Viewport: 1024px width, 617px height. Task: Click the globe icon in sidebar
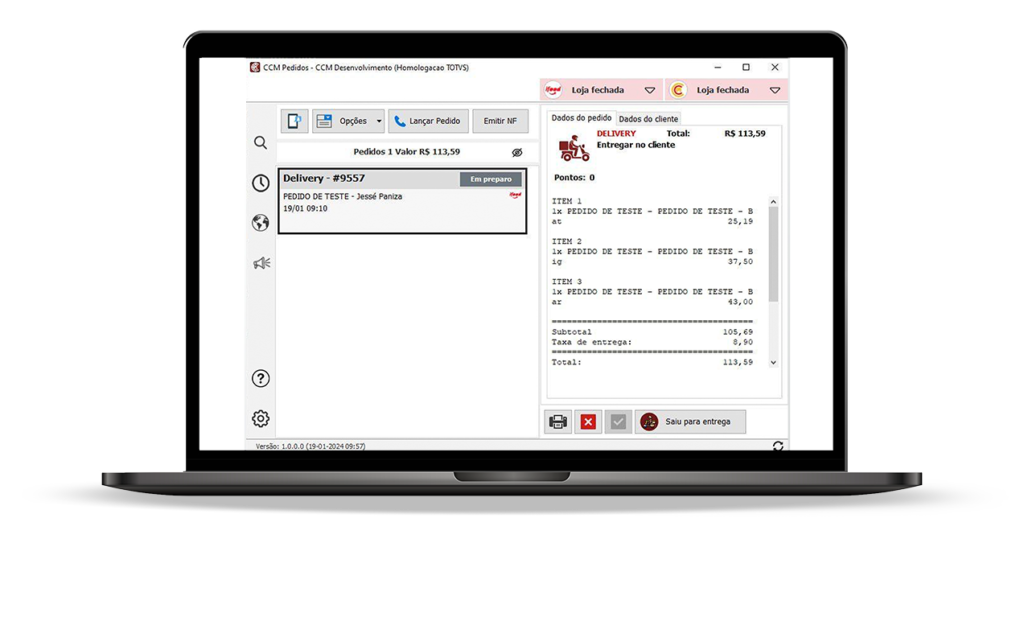[x=260, y=223]
